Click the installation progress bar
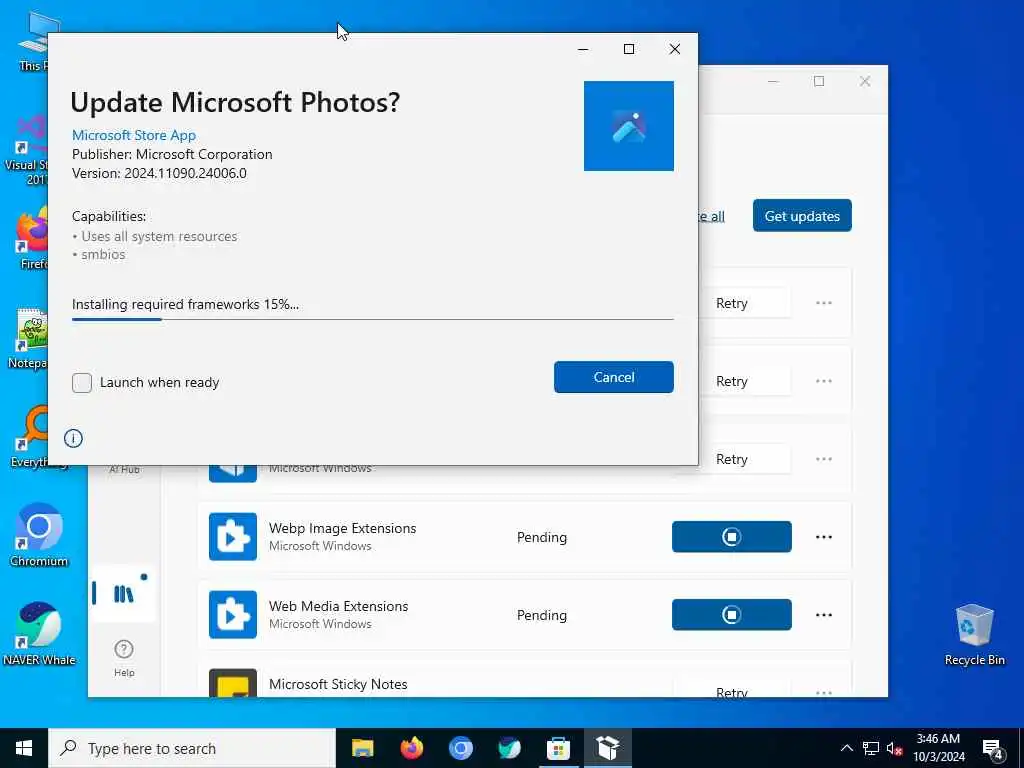 [372, 319]
